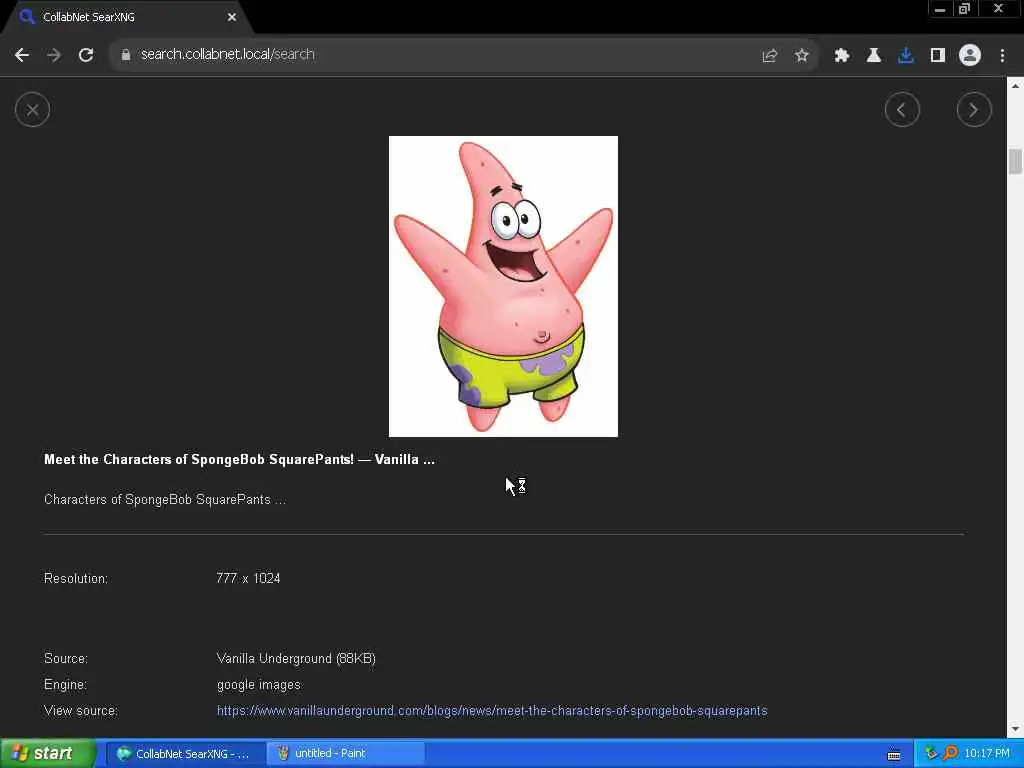1024x768 pixels.
Task: Close the CollabNet SearXNG tab
Action: (232, 17)
